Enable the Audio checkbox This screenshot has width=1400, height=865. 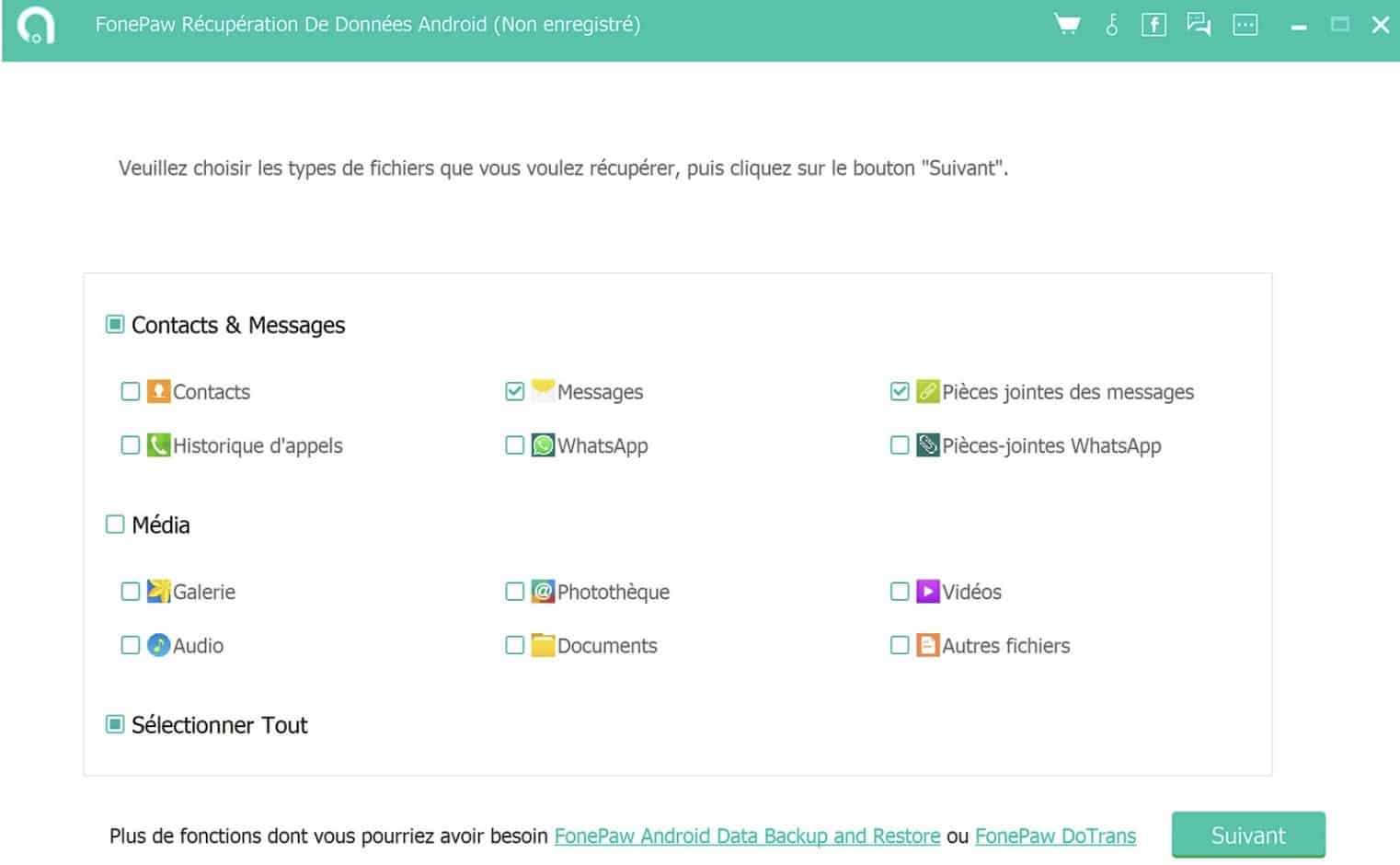point(131,645)
